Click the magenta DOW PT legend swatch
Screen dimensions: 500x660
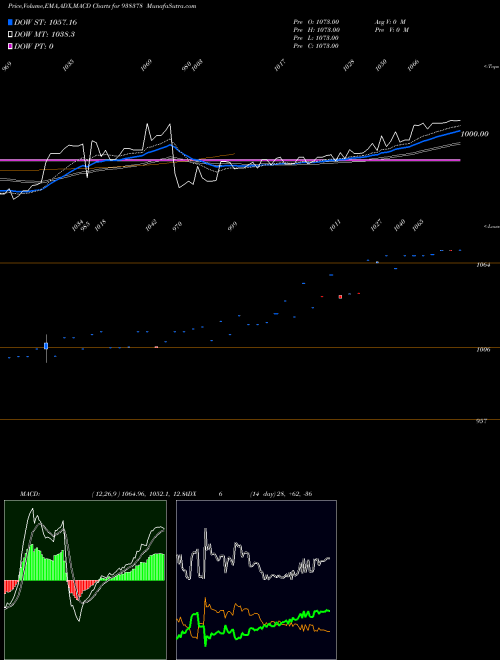click(10, 46)
